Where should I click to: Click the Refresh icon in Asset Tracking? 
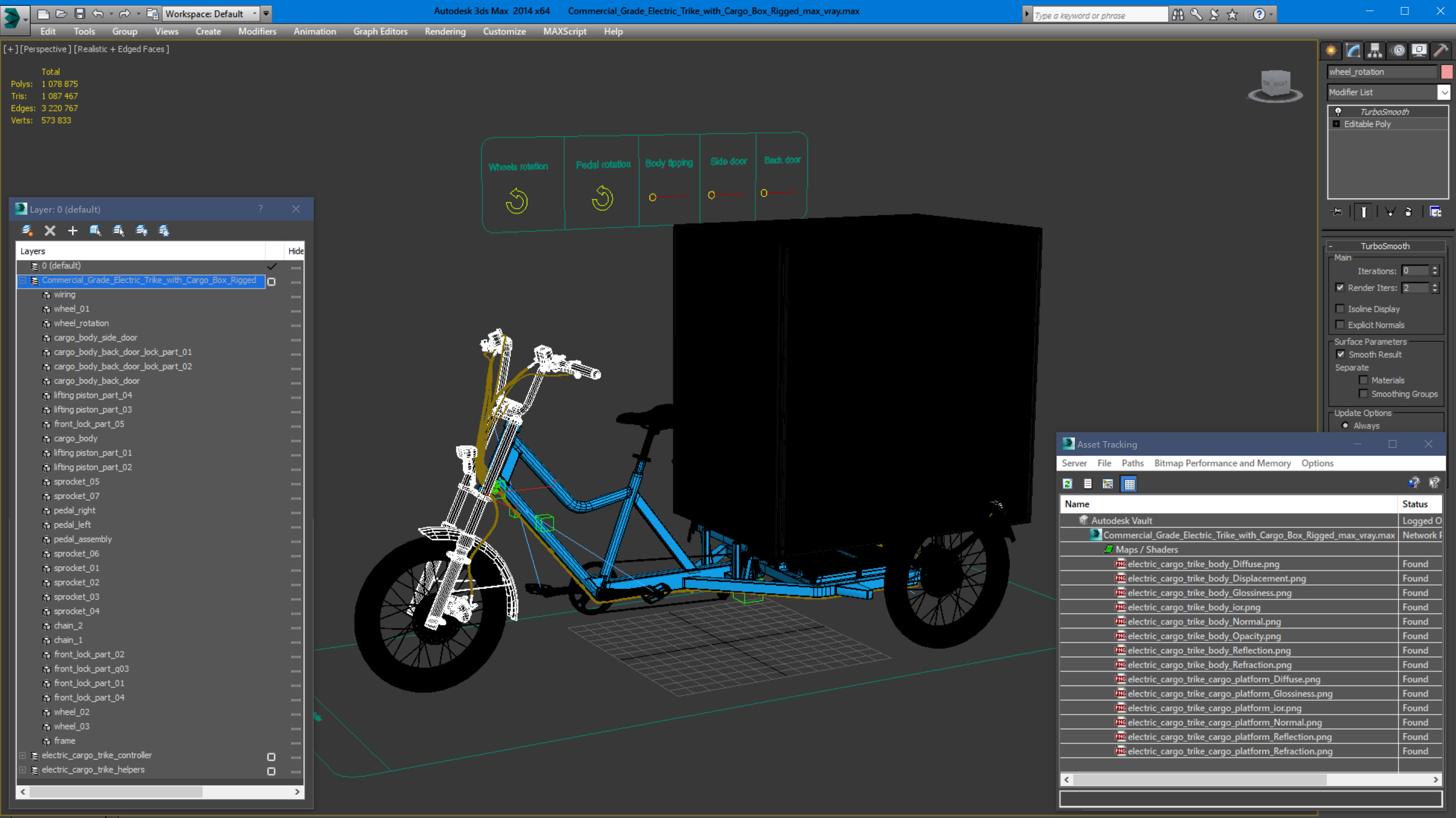click(x=1067, y=484)
